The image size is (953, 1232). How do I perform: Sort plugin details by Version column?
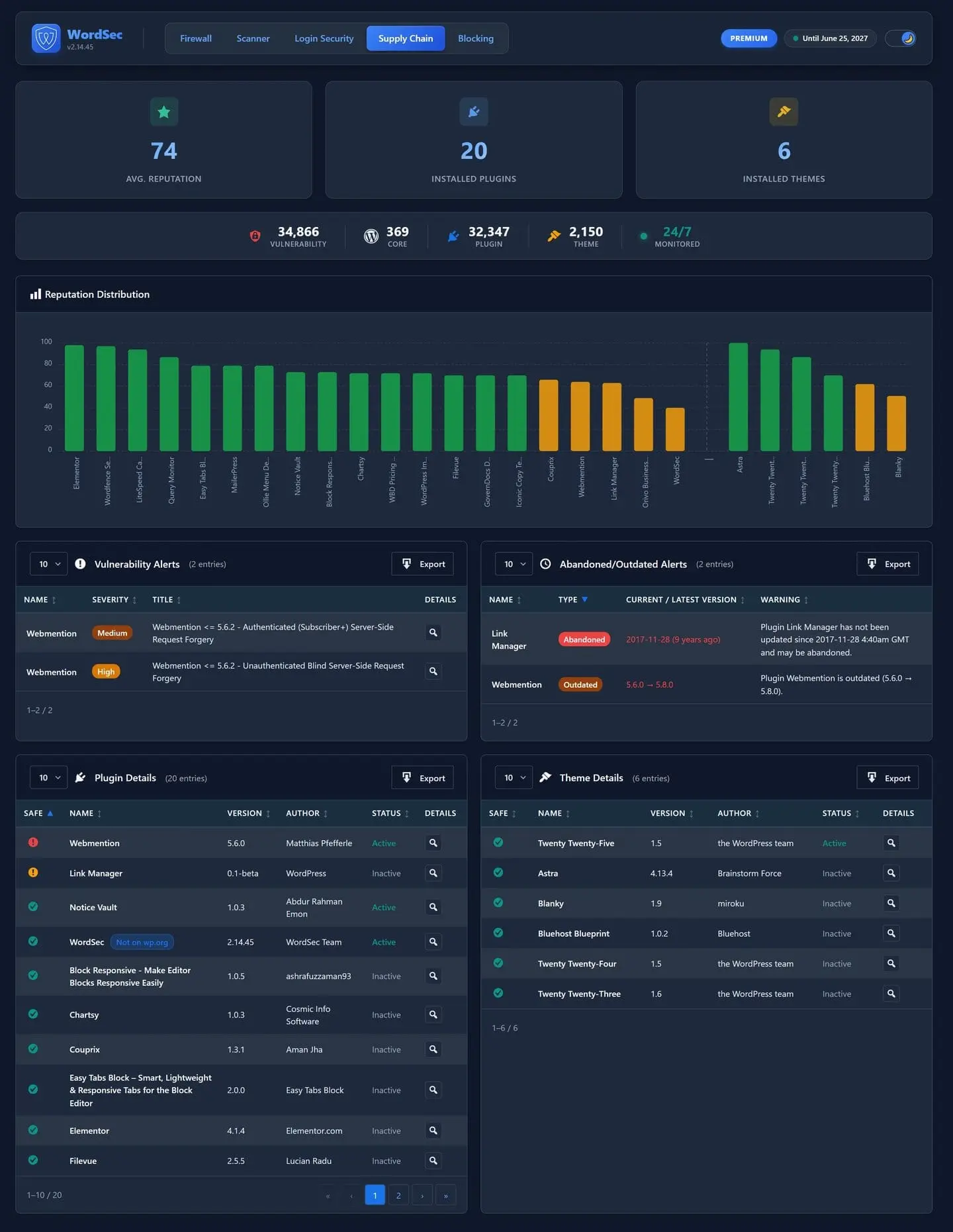tap(249, 814)
